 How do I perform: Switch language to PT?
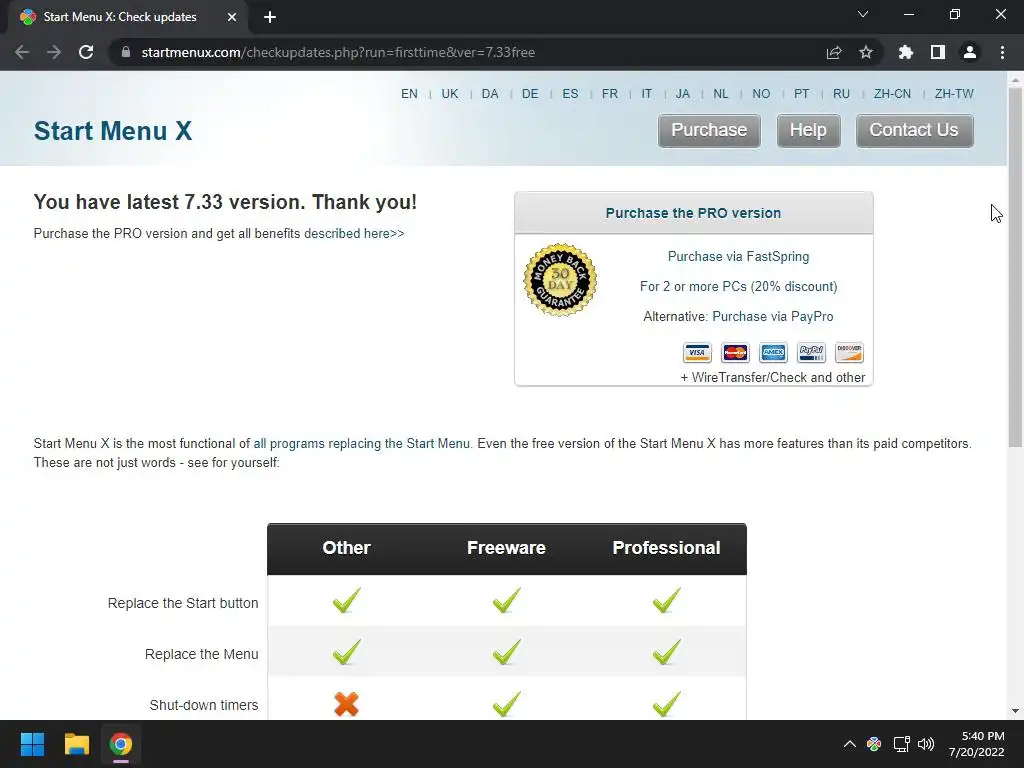(x=801, y=94)
